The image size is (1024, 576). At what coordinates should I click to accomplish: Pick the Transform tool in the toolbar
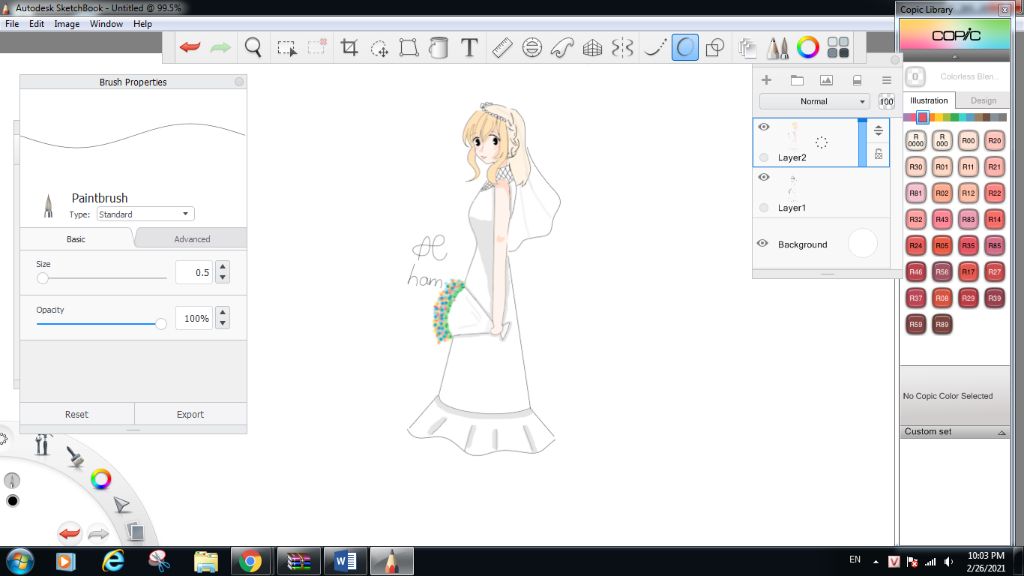pos(409,47)
